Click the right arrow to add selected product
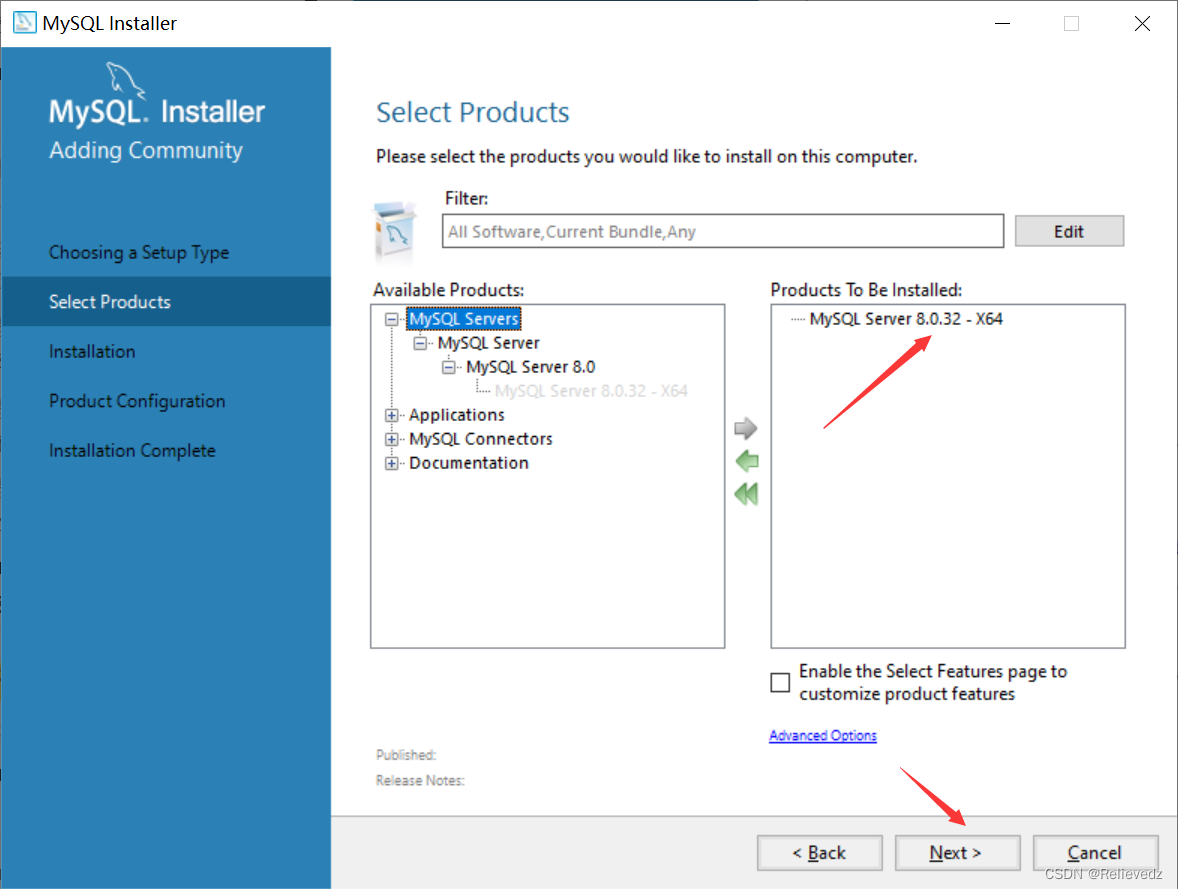This screenshot has height=889, width=1178. coord(746,428)
